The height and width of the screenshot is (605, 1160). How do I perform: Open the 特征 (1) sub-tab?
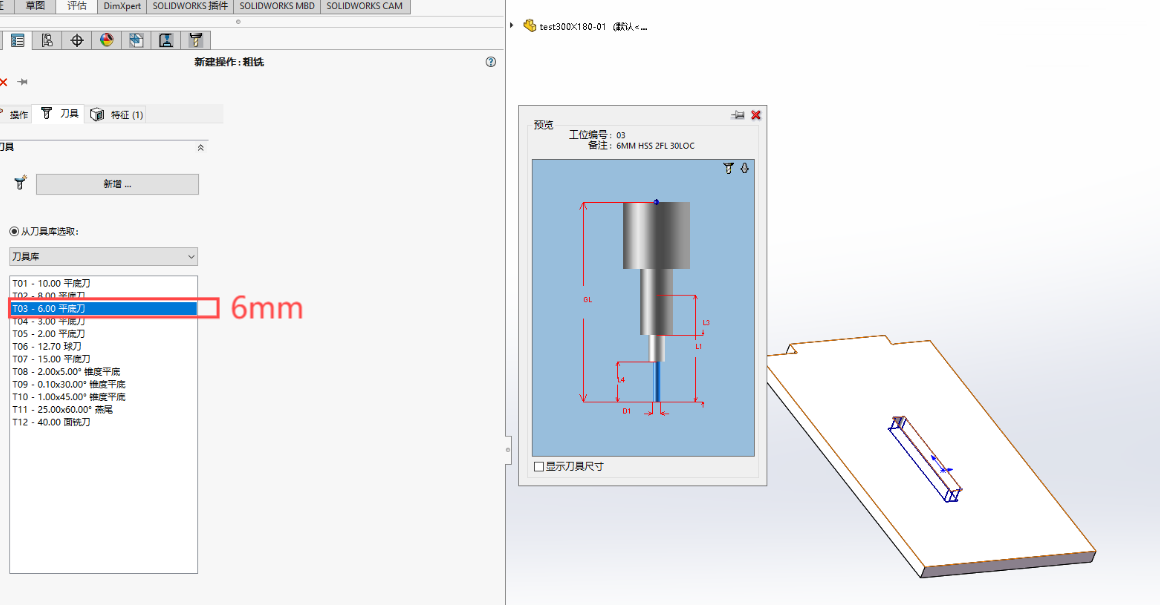117,114
